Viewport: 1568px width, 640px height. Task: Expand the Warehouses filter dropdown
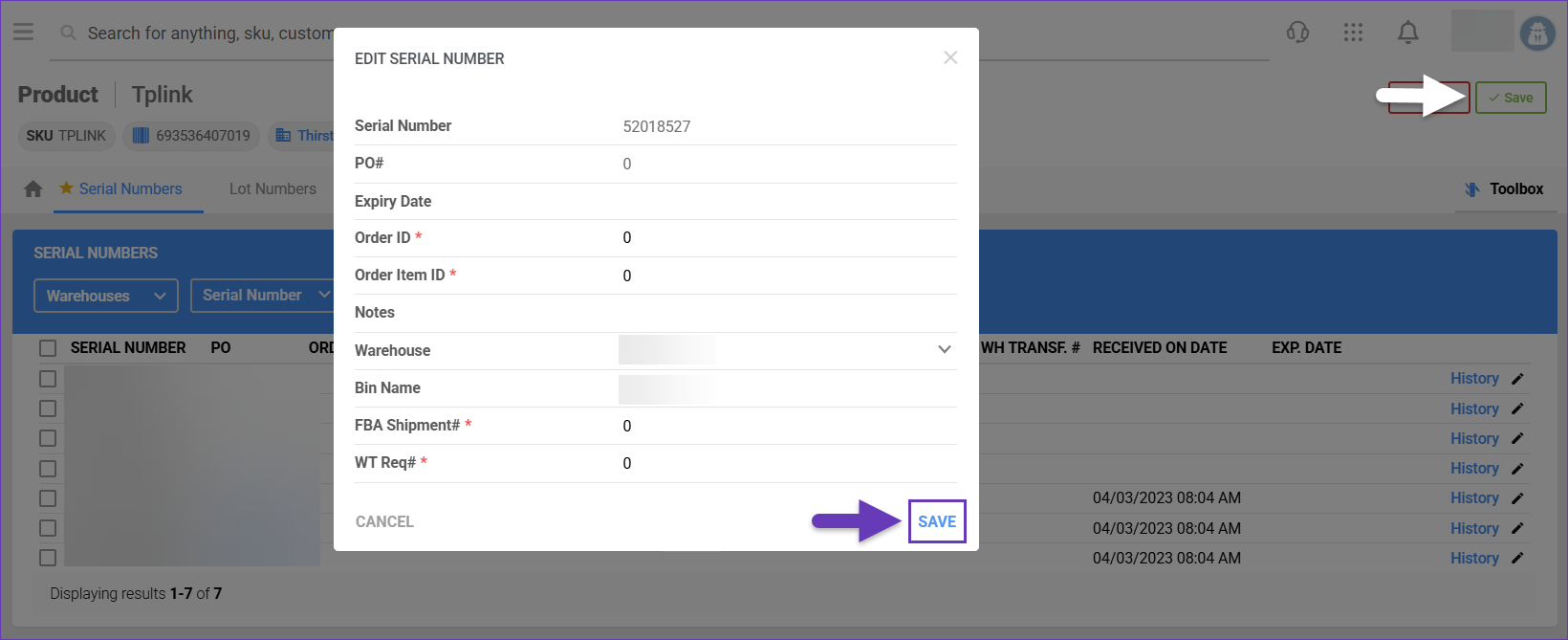tap(105, 296)
